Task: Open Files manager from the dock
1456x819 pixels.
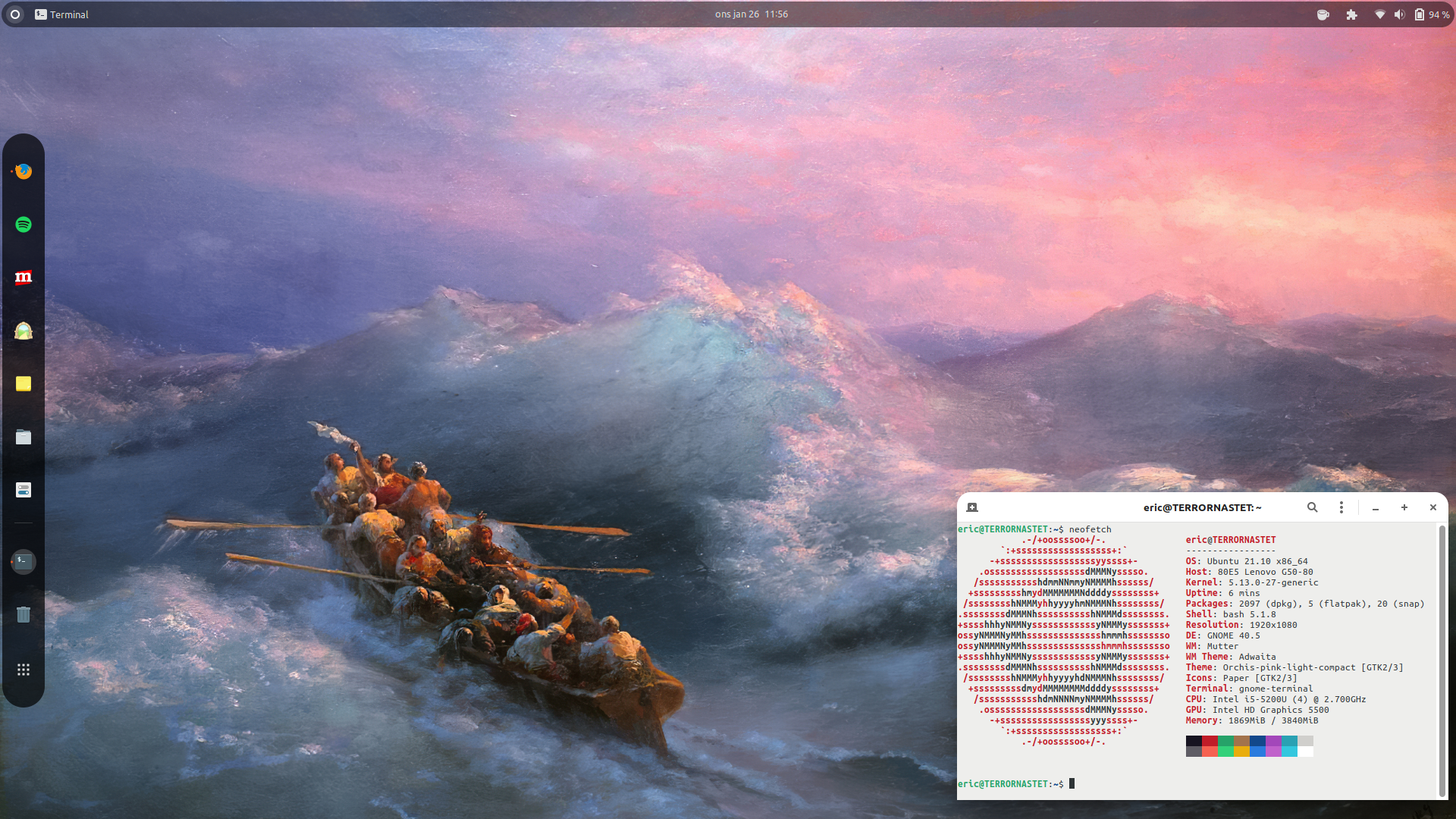Action: pos(24,437)
